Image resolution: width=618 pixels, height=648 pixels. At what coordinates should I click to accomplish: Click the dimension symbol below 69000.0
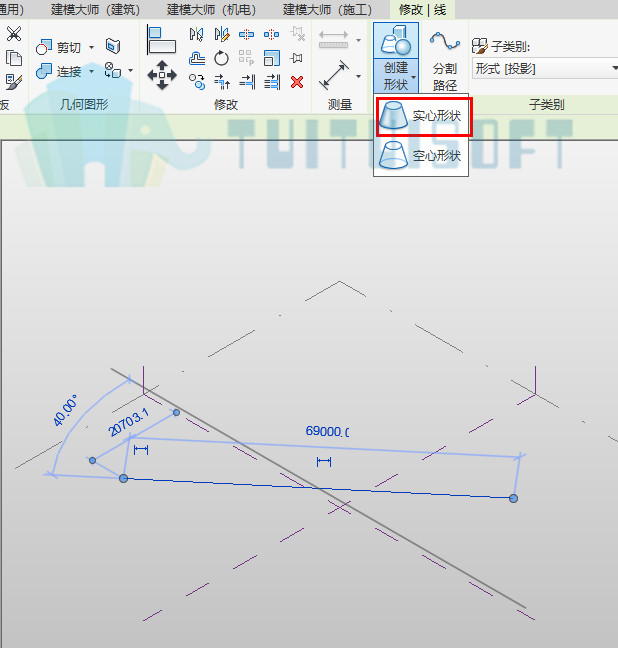tap(324, 462)
